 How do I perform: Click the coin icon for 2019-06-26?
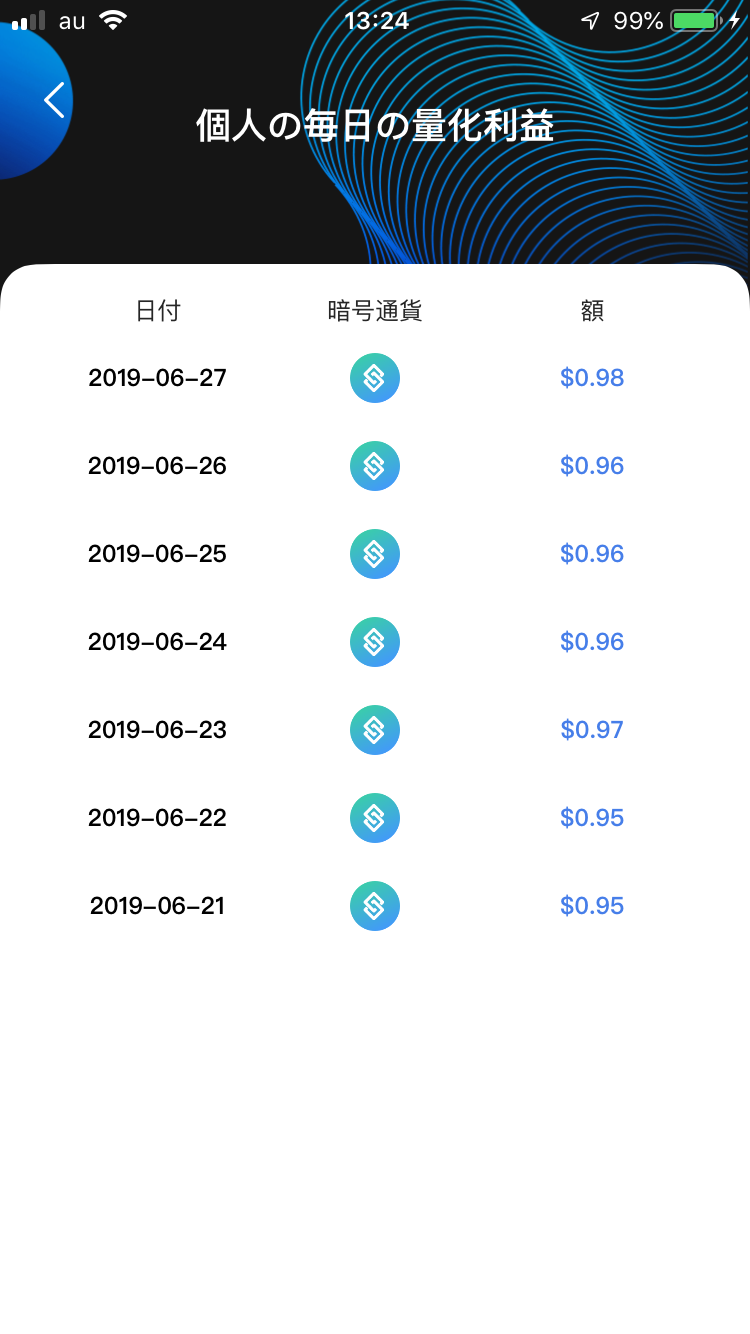click(375, 466)
